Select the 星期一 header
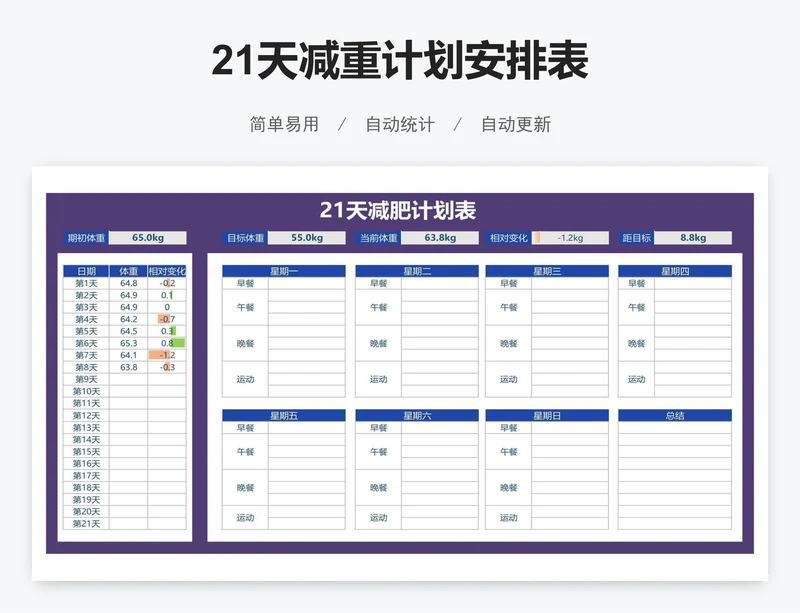The image size is (800, 613). click(284, 271)
